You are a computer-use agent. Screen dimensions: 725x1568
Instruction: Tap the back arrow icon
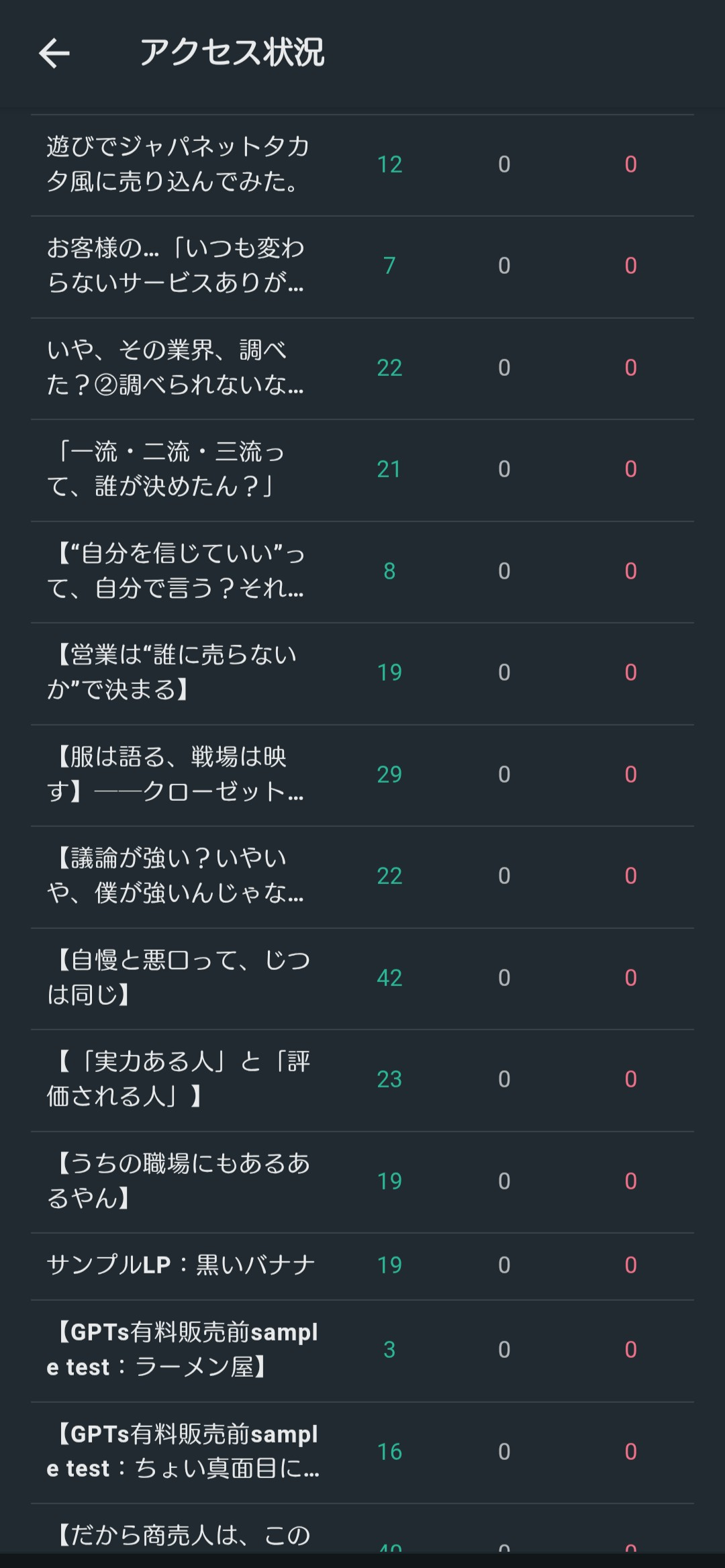[x=54, y=54]
